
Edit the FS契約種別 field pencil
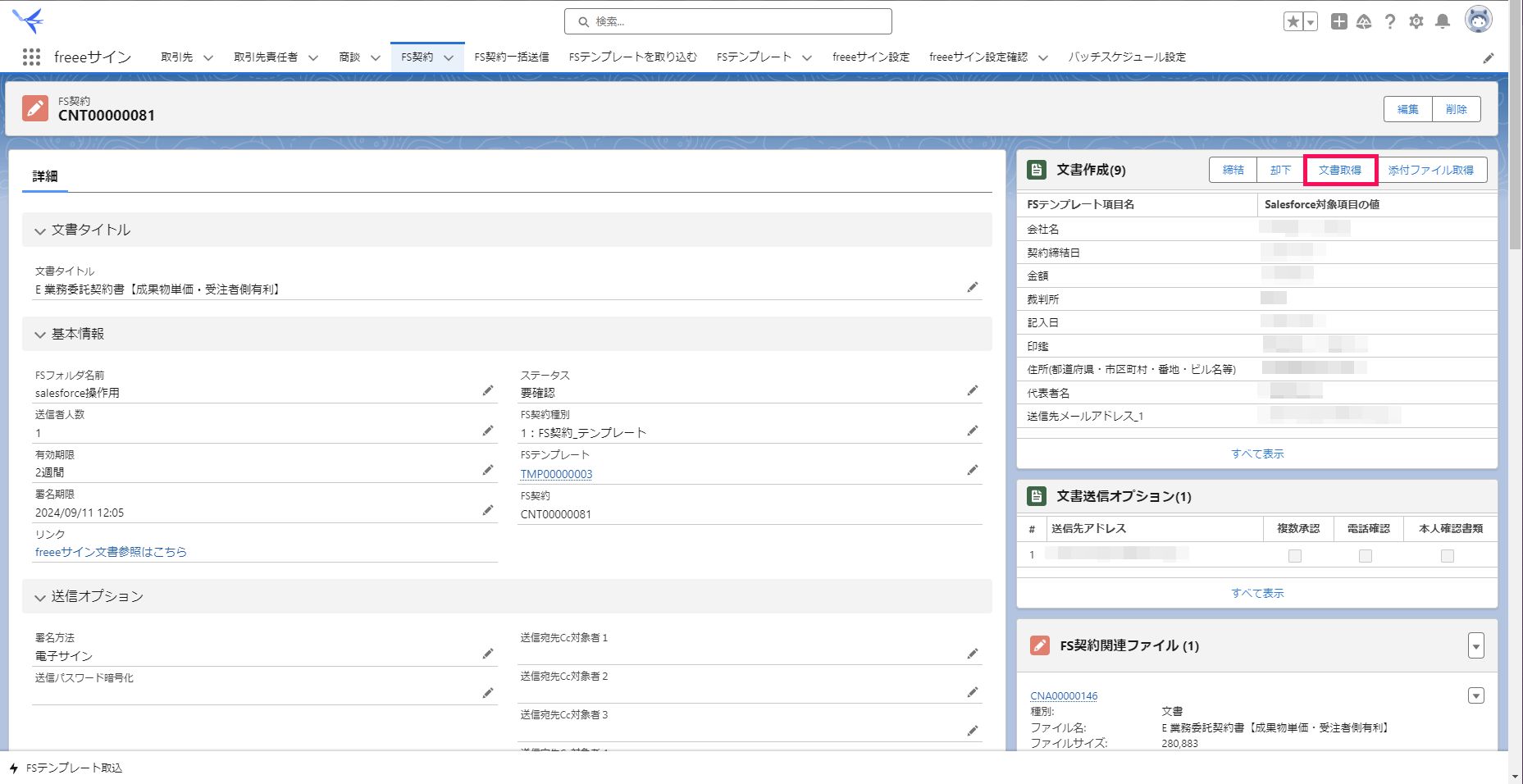tap(973, 431)
